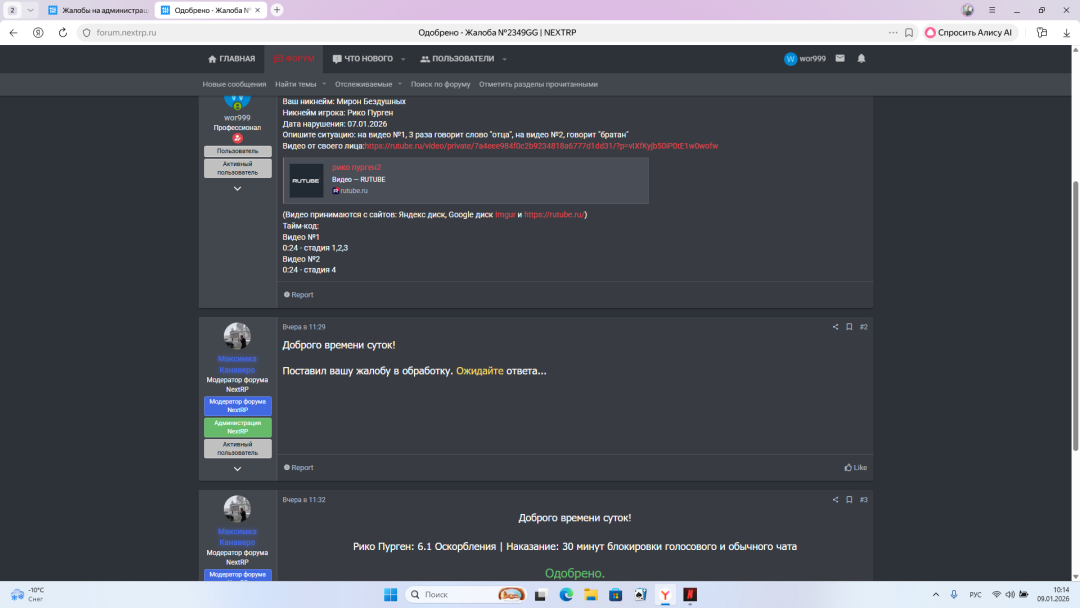Bookmark post #2
Viewport: 1080px width, 608px height.
point(849,327)
